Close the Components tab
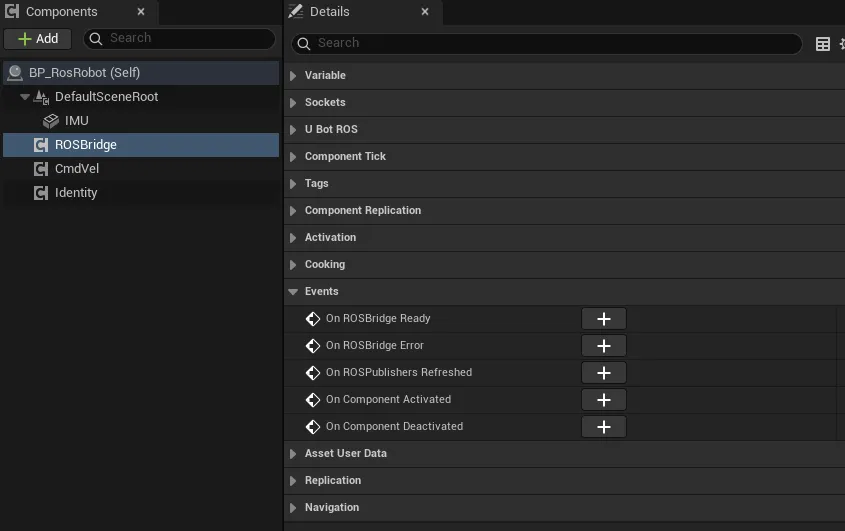Screen dimensions: 845x531 141,11
